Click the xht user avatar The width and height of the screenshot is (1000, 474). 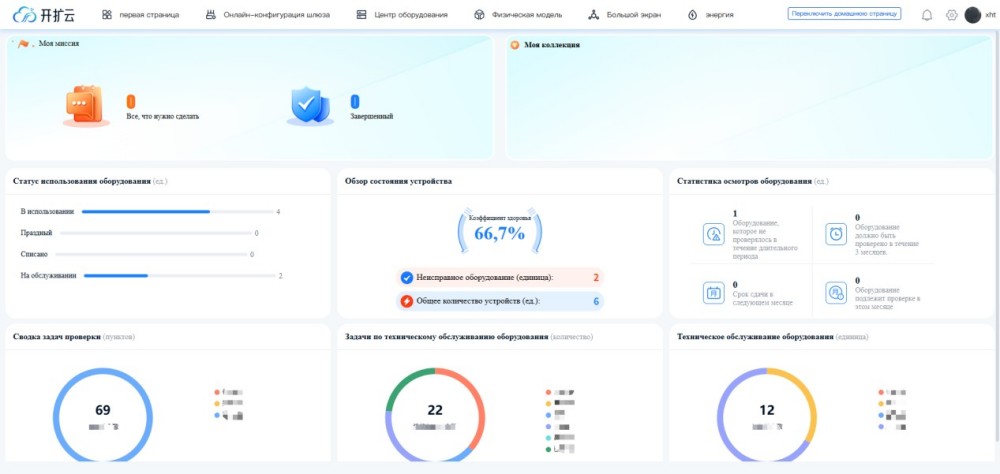(x=972, y=15)
